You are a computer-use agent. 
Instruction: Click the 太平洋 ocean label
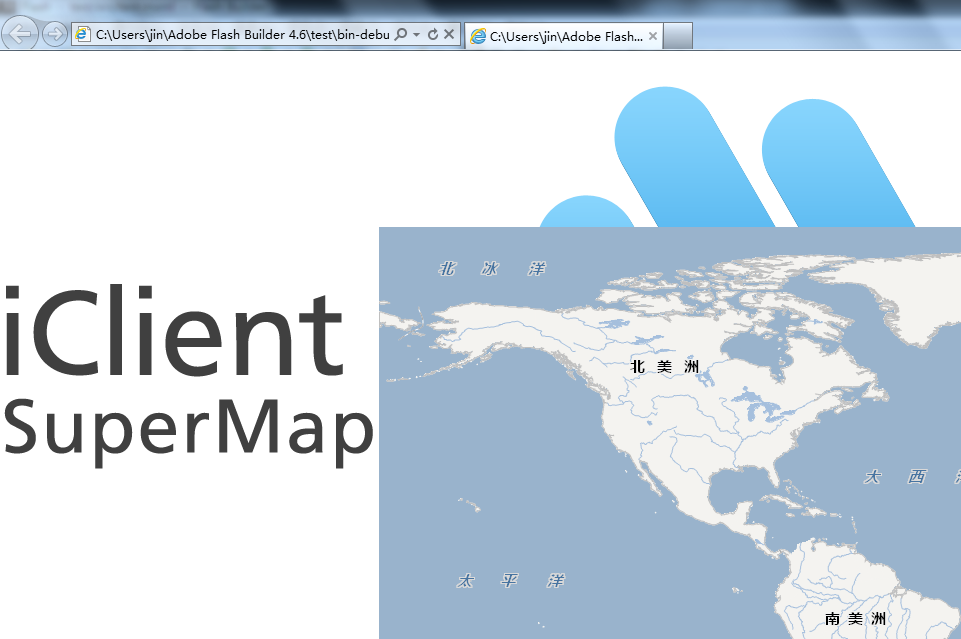[x=511, y=580]
